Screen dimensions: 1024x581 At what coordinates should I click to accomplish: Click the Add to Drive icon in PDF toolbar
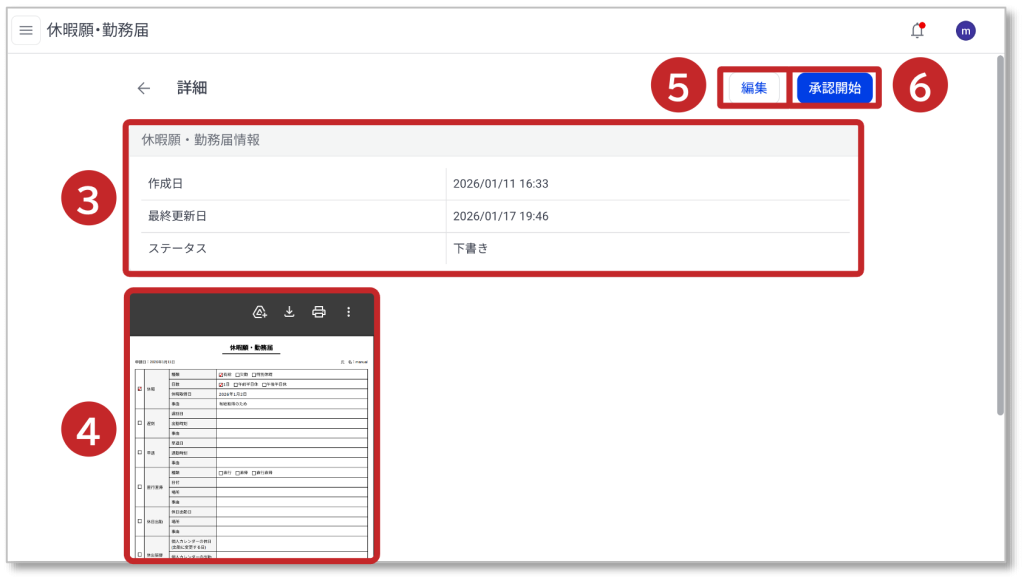[260, 312]
